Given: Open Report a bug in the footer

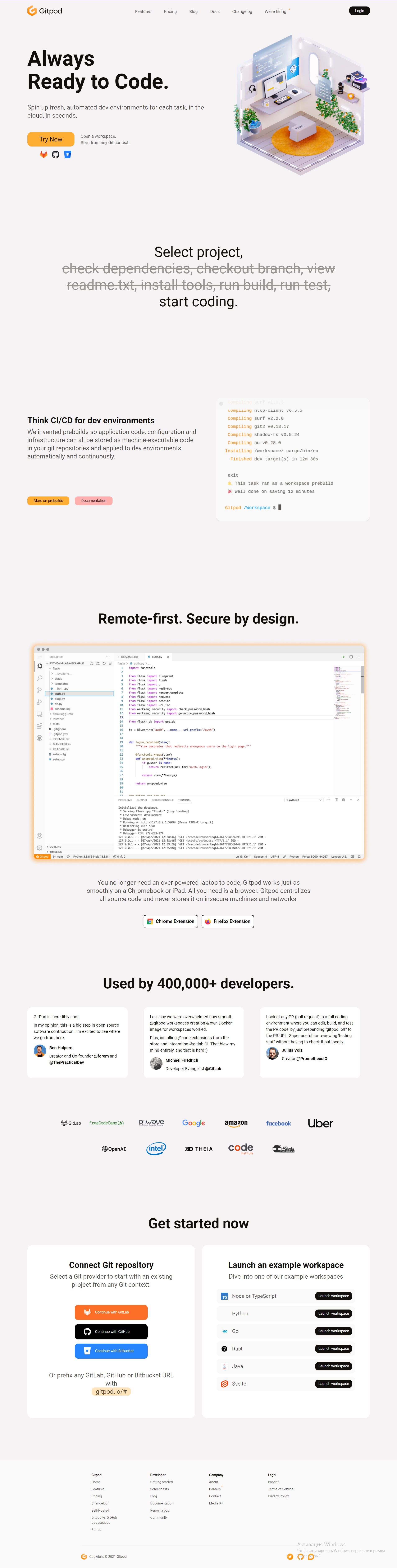Looking at the screenshot, I should tap(160, 1510).
